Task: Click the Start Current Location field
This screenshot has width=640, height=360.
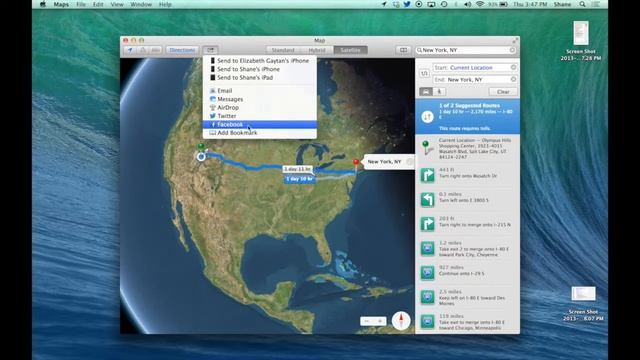Action: 476,68
